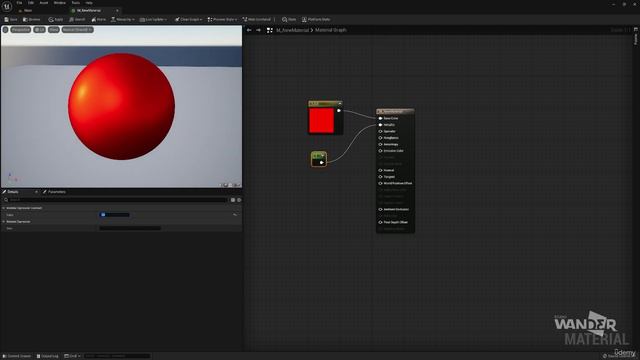The image size is (640, 360).
Task: Click the Roughness input pin
Action: (x=380, y=138)
